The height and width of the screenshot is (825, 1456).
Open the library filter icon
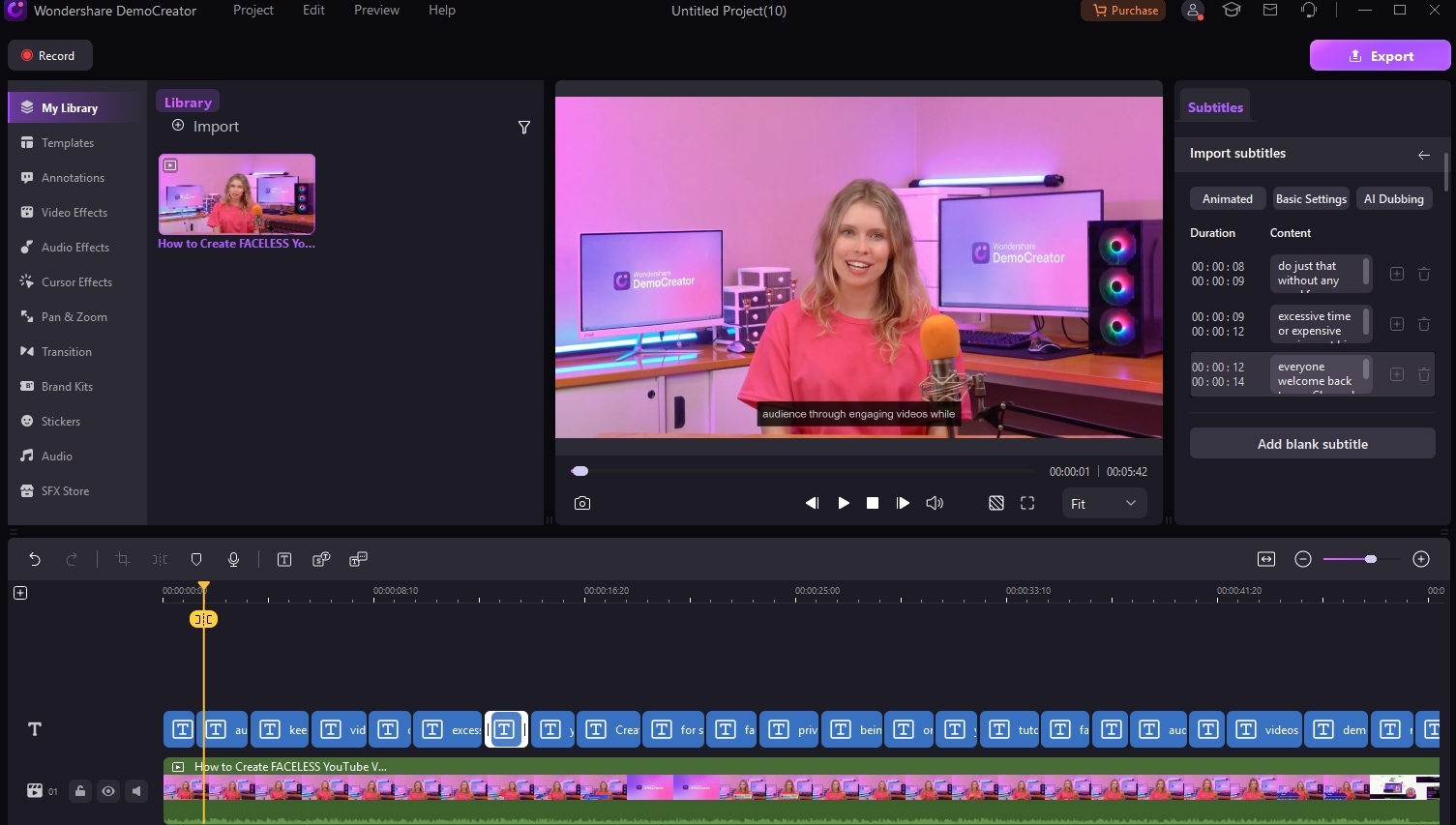(x=524, y=128)
